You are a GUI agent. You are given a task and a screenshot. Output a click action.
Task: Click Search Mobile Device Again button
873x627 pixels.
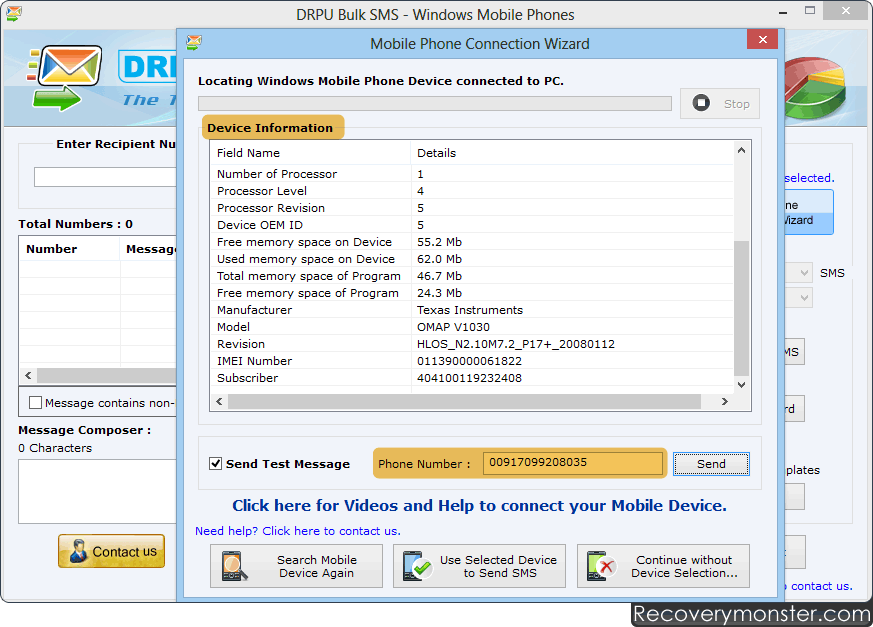[x=296, y=566]
